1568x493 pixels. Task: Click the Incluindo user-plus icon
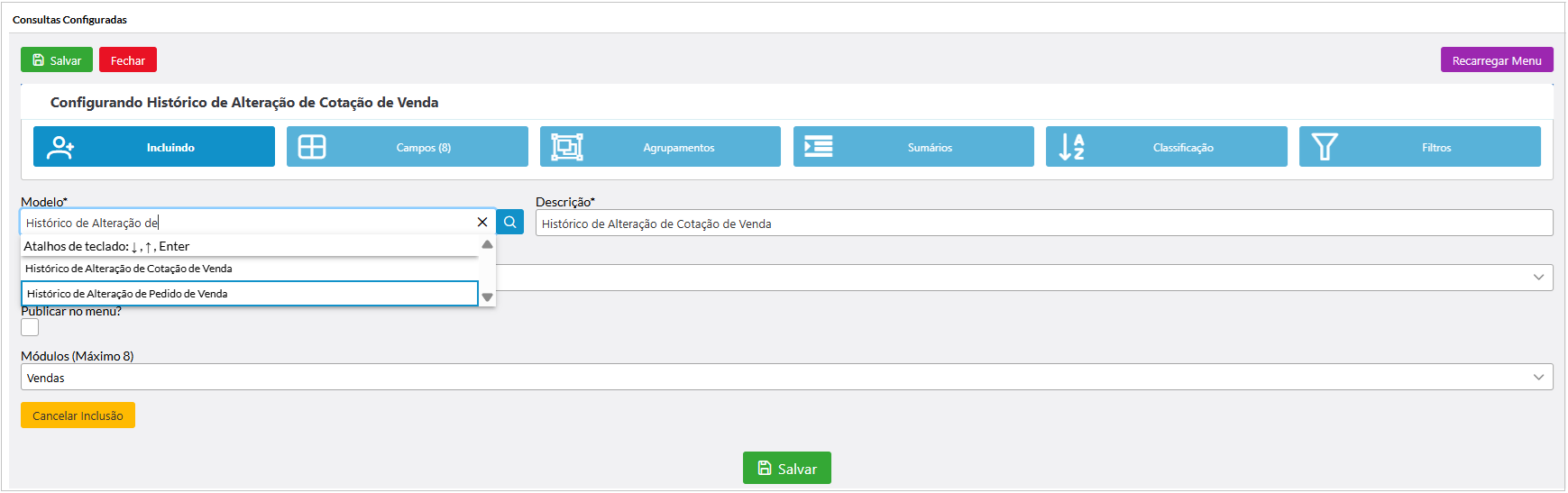(x=60, y=147)
